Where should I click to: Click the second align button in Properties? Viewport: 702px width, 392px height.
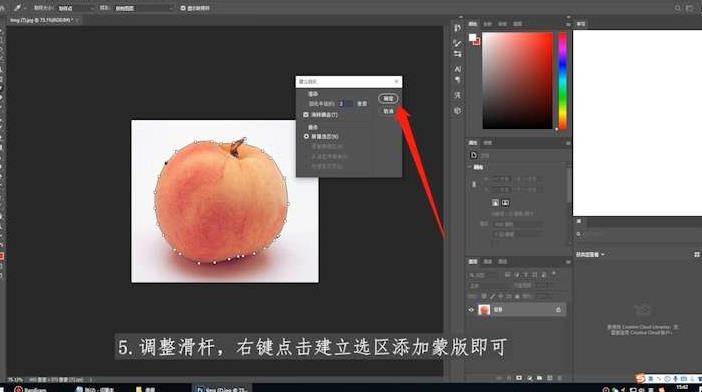pyautogui.click(x=505, y=203)
